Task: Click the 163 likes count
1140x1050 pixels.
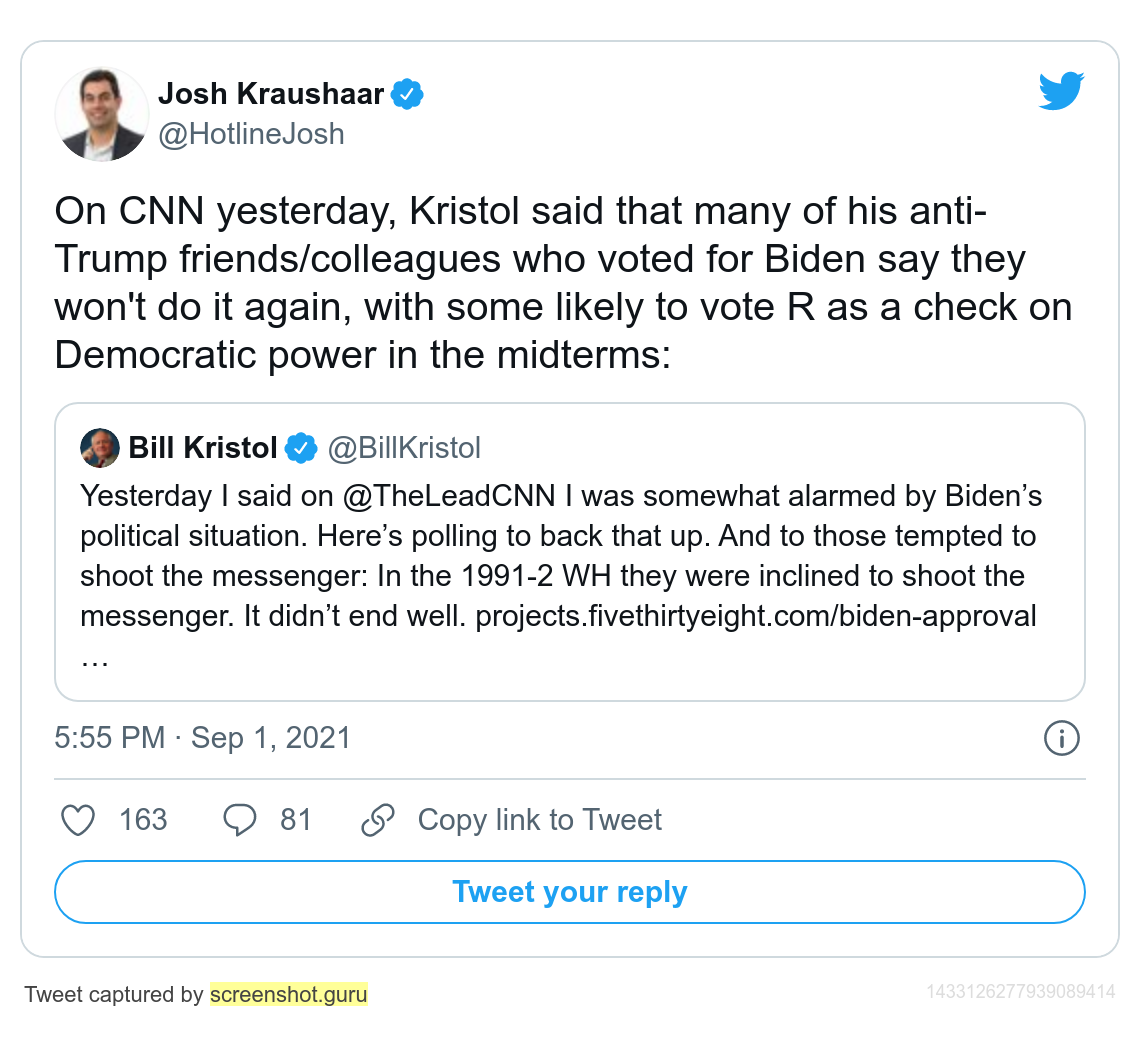Action: pos(143,820)
